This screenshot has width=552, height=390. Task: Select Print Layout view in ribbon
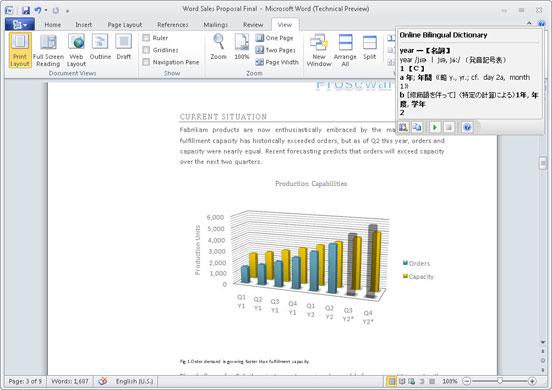coord(20,50)
